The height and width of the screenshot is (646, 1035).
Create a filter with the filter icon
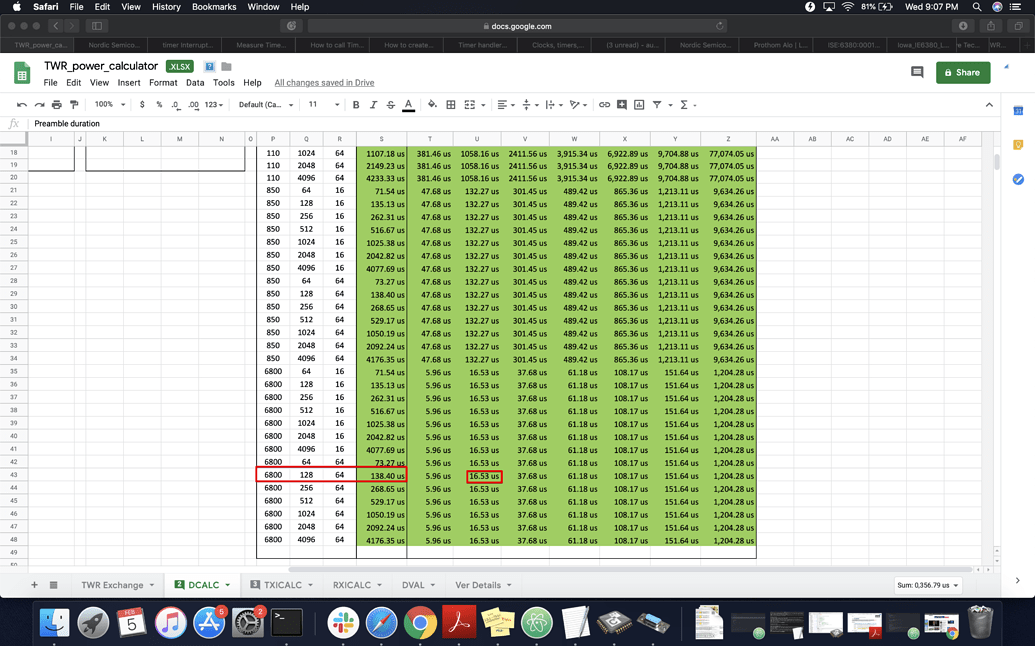655,104
